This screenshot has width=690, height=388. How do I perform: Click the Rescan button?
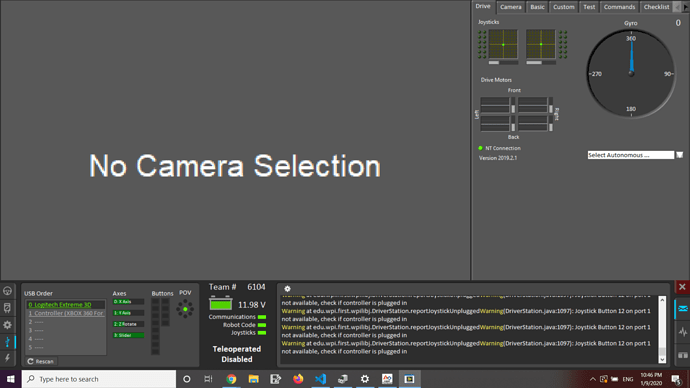[40, 361]
